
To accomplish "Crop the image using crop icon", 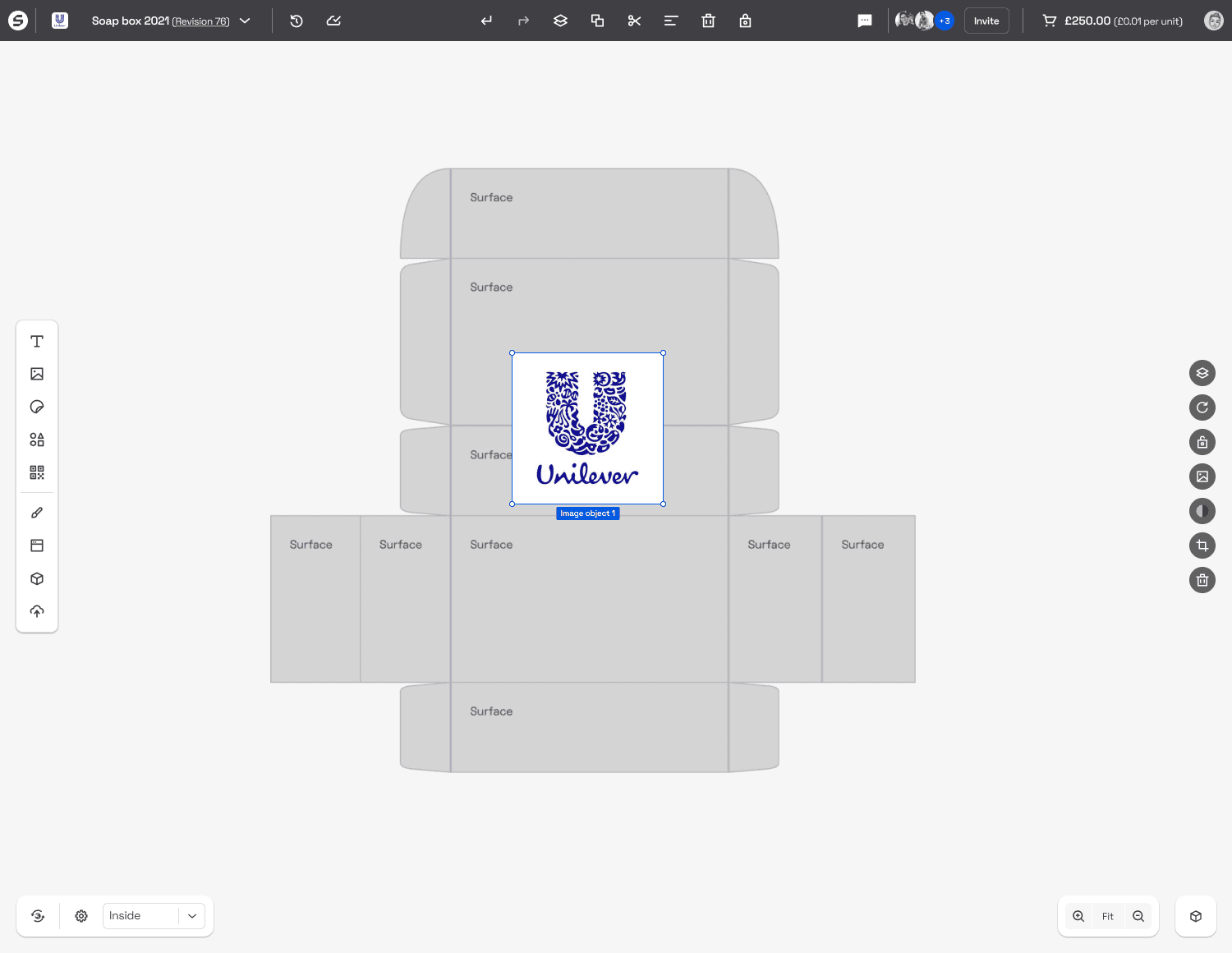I will point(1202,546).
